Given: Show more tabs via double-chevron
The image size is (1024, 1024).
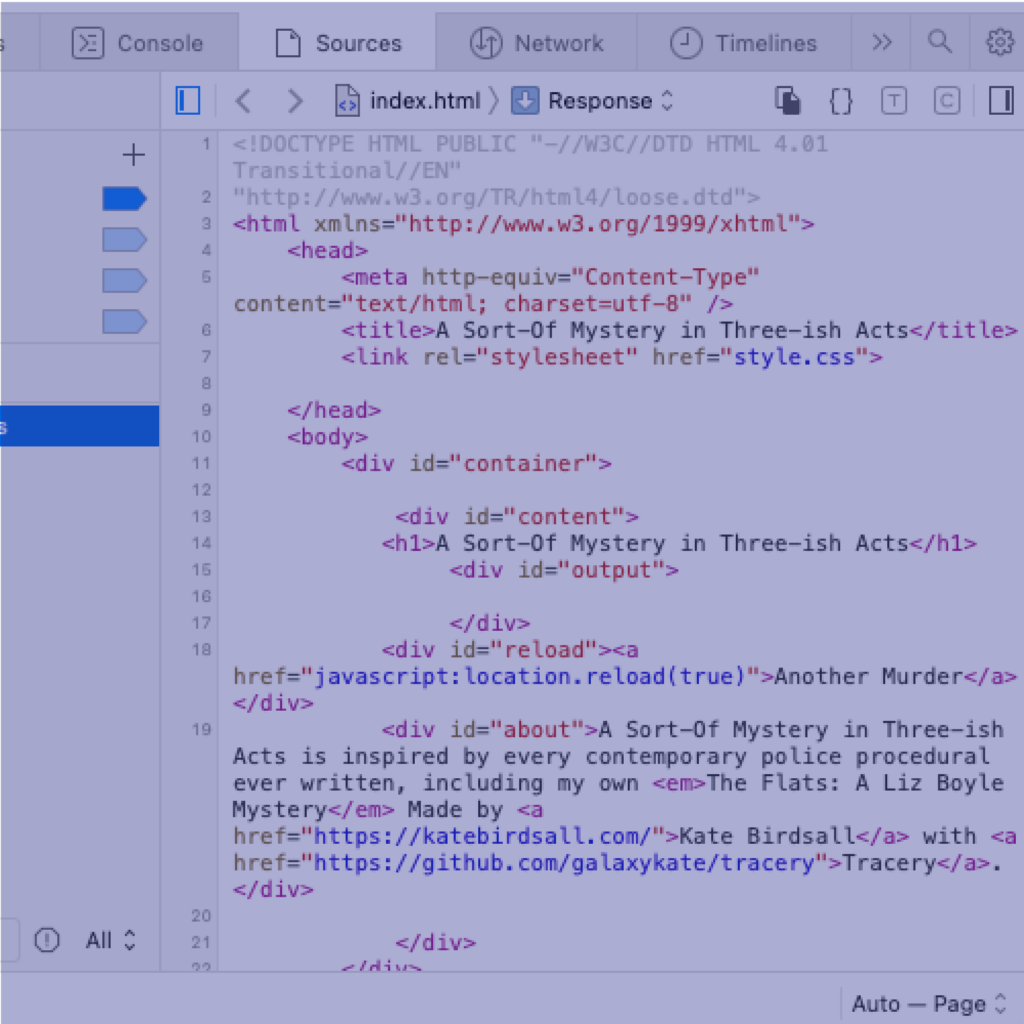Looking at the screenshot, I should pyautogui.click(x=882, y=42).
